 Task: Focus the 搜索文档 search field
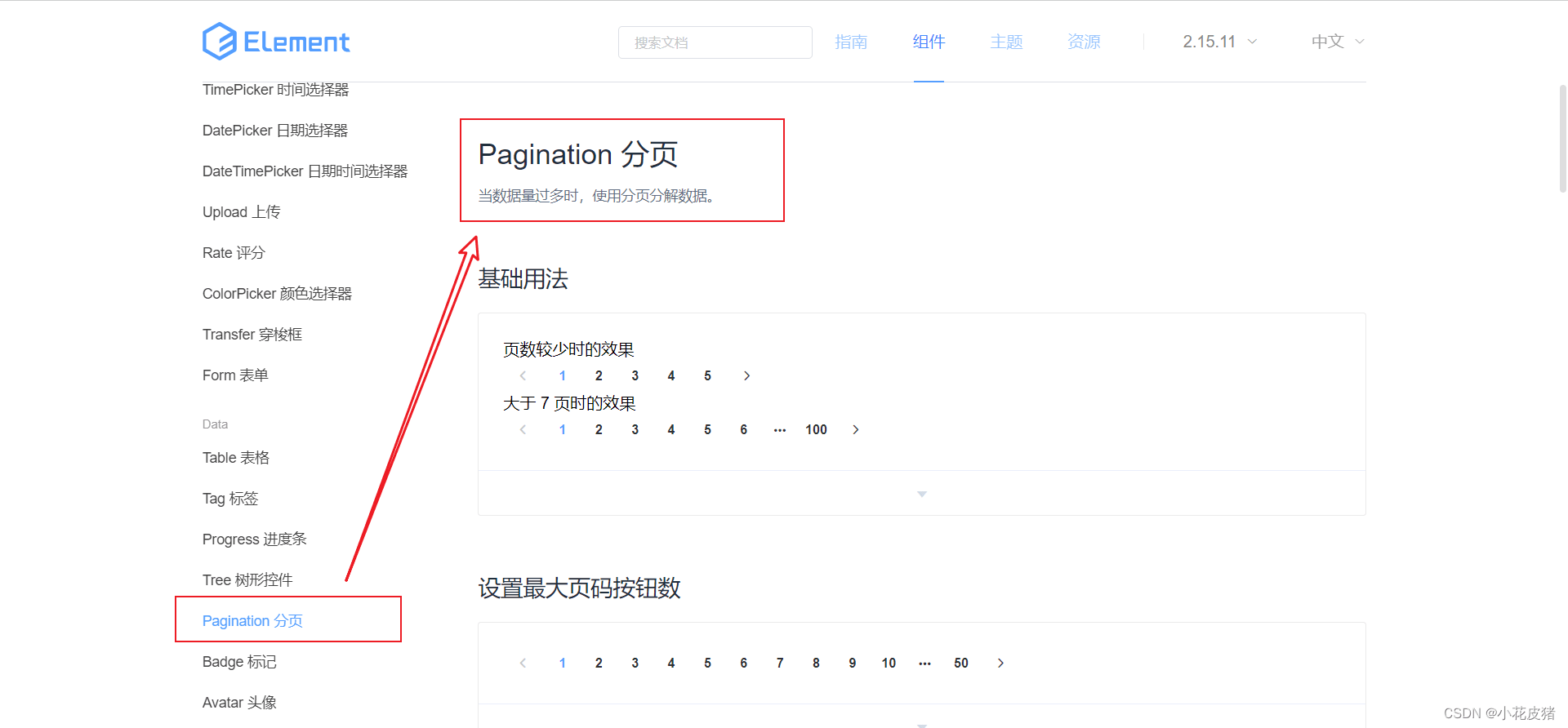coord(715,42)
